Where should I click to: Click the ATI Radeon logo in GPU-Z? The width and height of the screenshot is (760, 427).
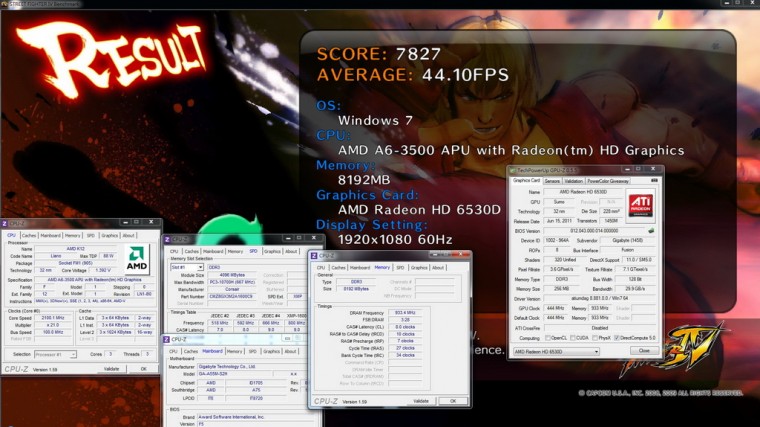coord(639,205)
